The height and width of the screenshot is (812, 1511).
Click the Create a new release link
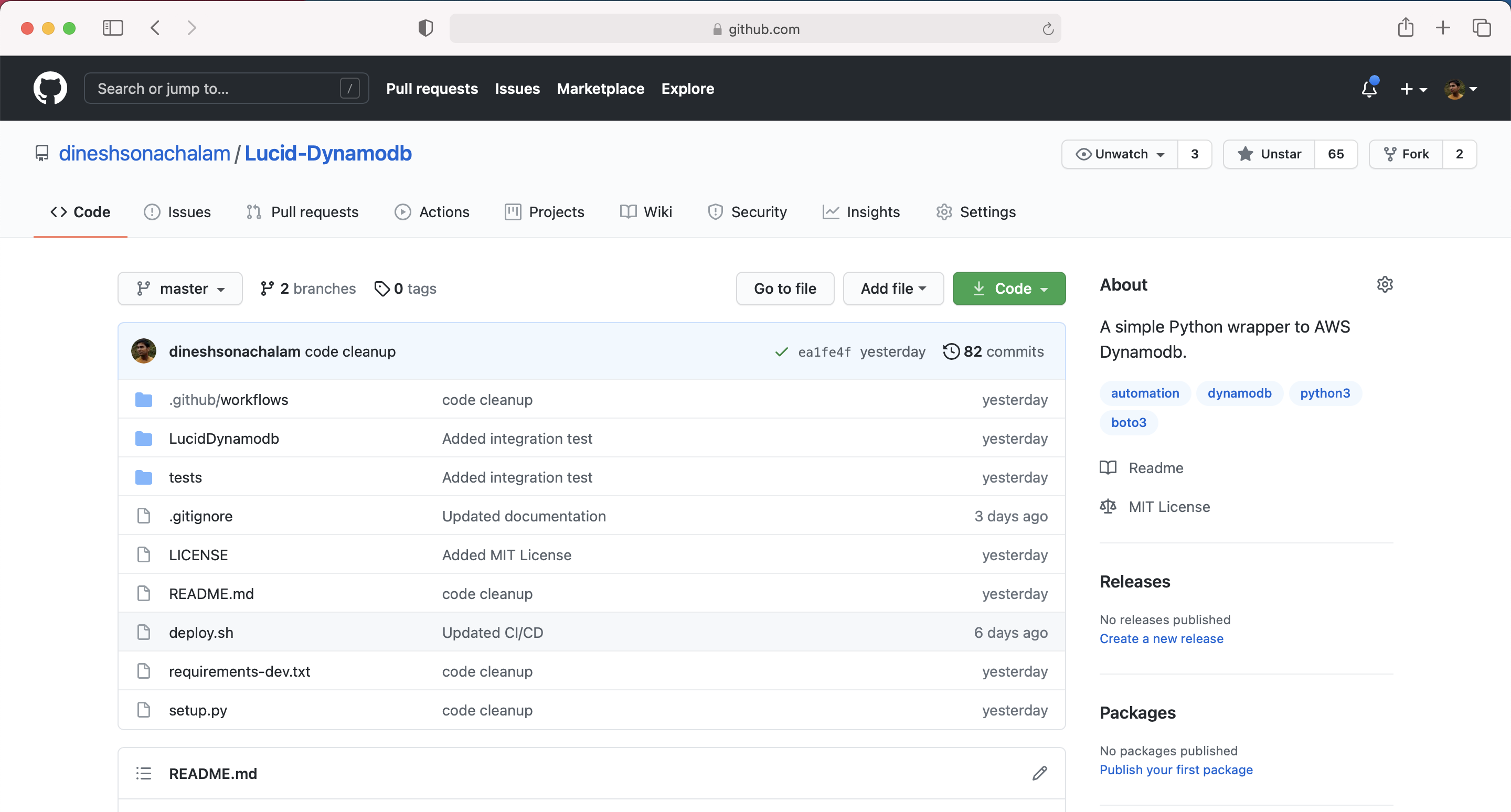click(x=1161, y=638)
